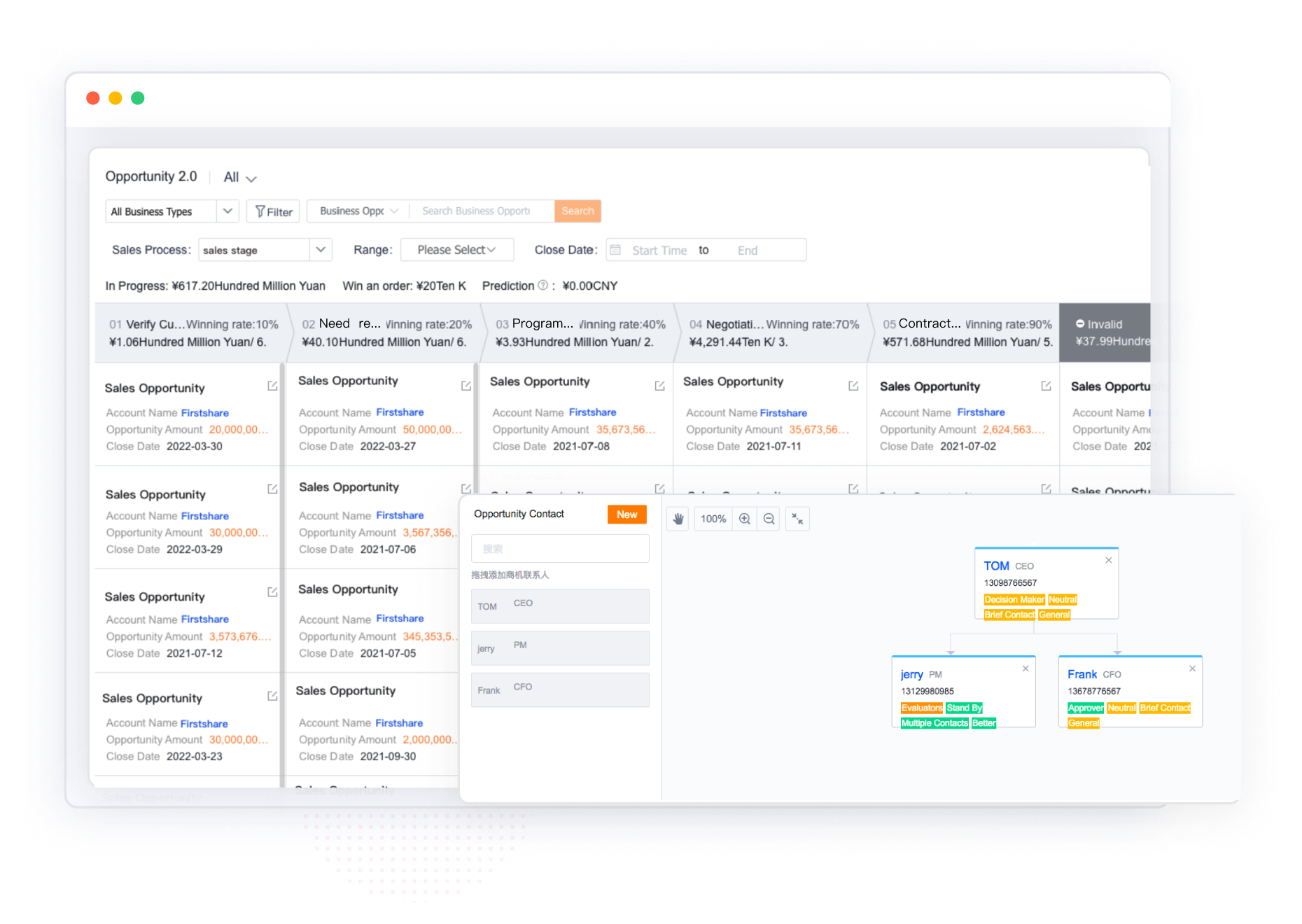This screenshot has height=924, width=1302.
Task: Click the orange Search button
Action: tap(577, 211)
